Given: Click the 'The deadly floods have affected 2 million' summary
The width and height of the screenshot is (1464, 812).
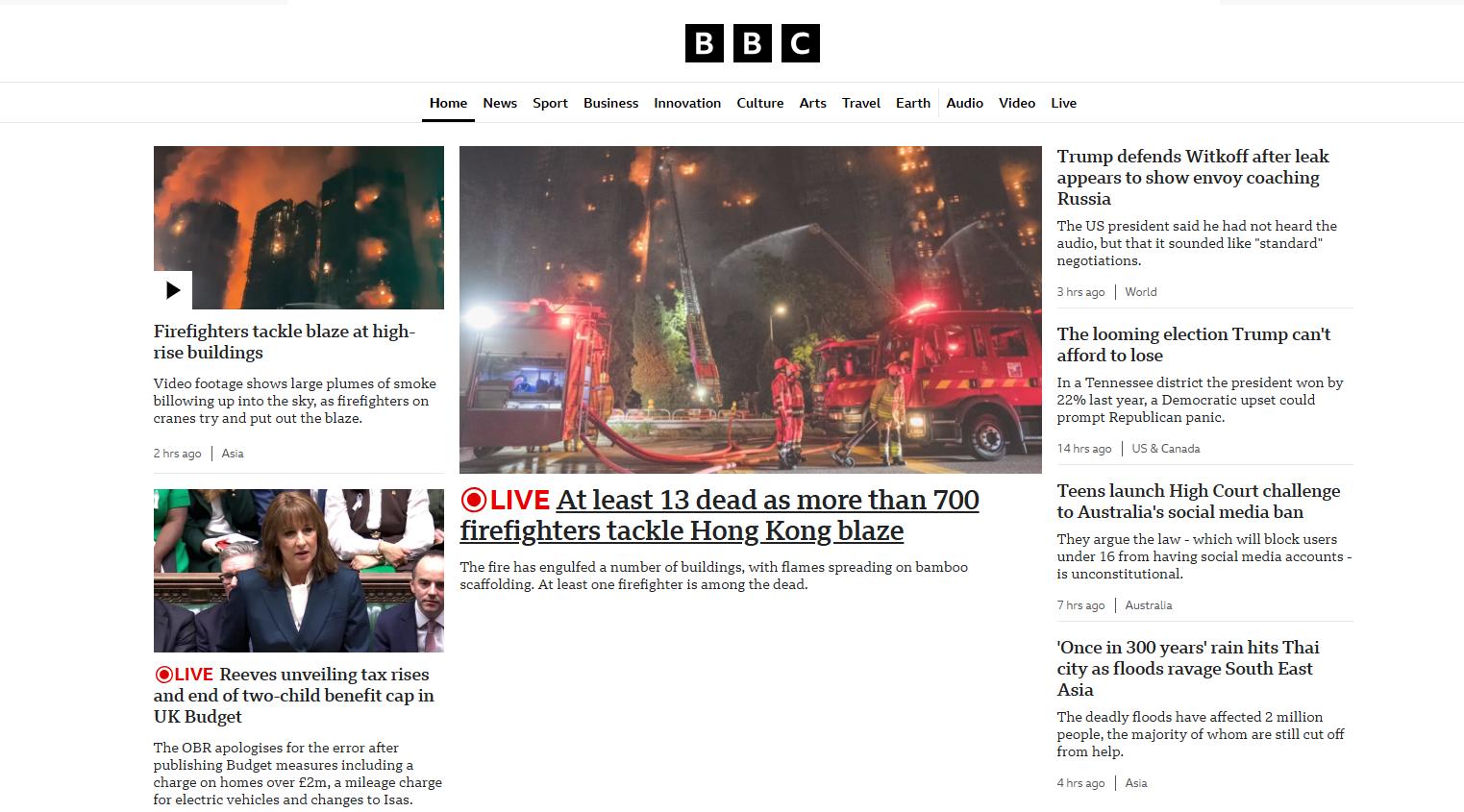Looking at the screenshot, I should pyautogui.click(x=1201, y=734).
